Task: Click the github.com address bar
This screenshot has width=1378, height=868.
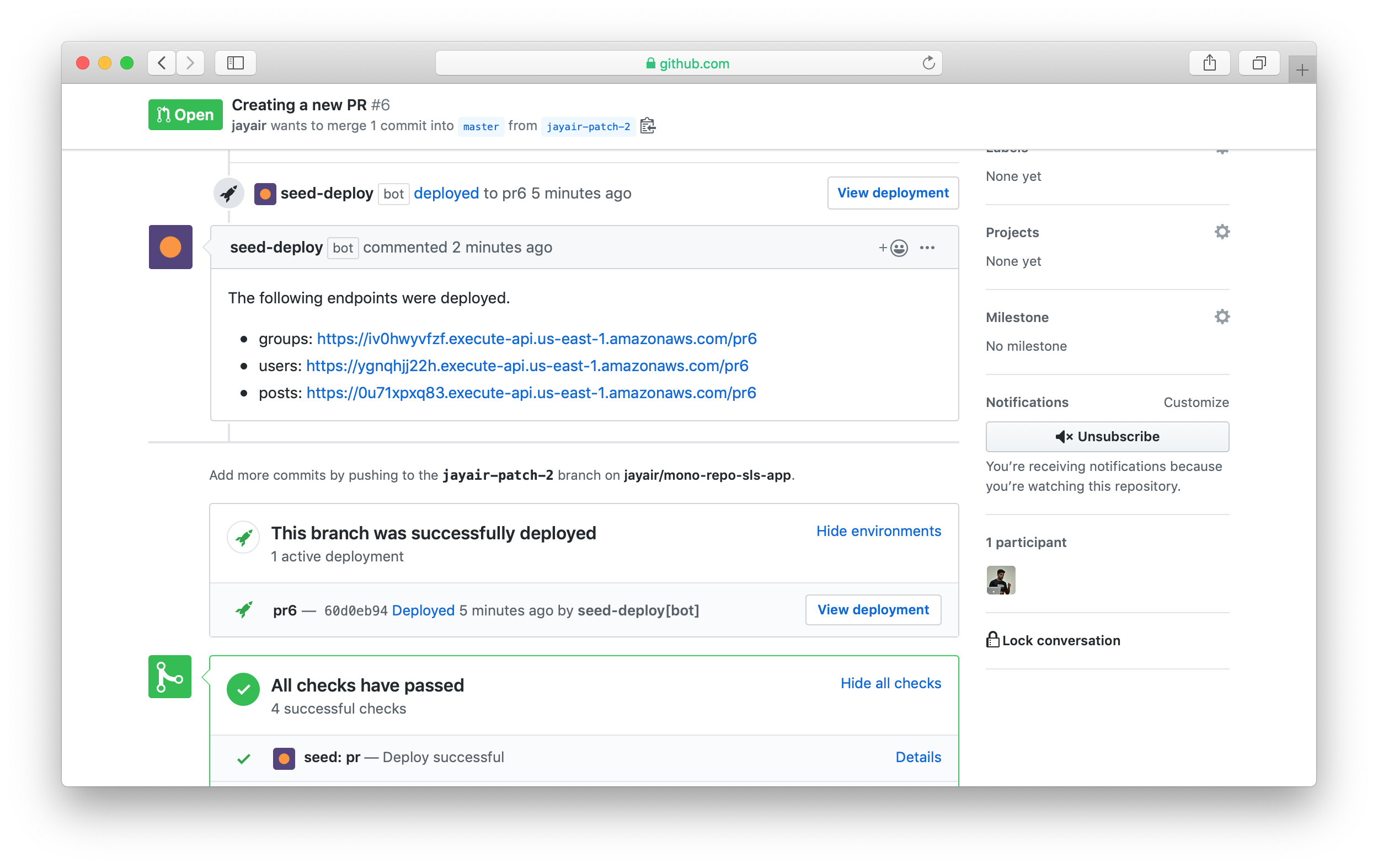Action: [x=688, y=63]
